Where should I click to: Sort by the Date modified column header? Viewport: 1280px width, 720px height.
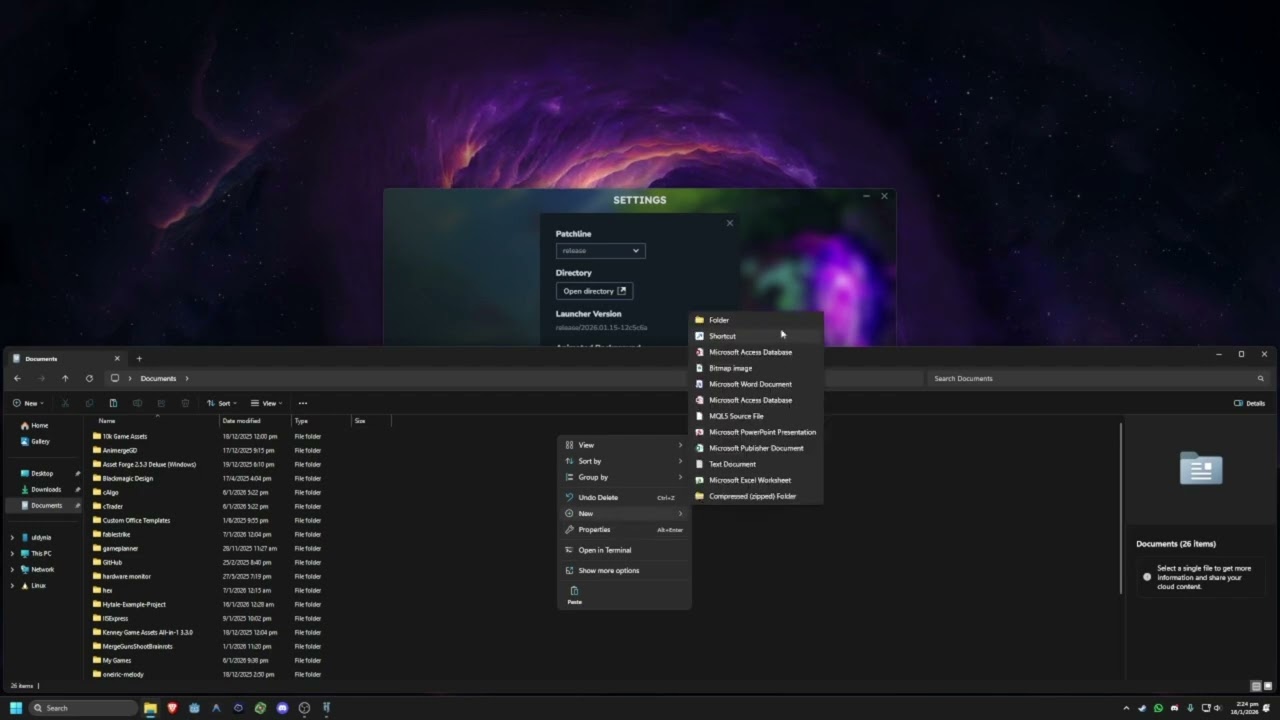255,421
